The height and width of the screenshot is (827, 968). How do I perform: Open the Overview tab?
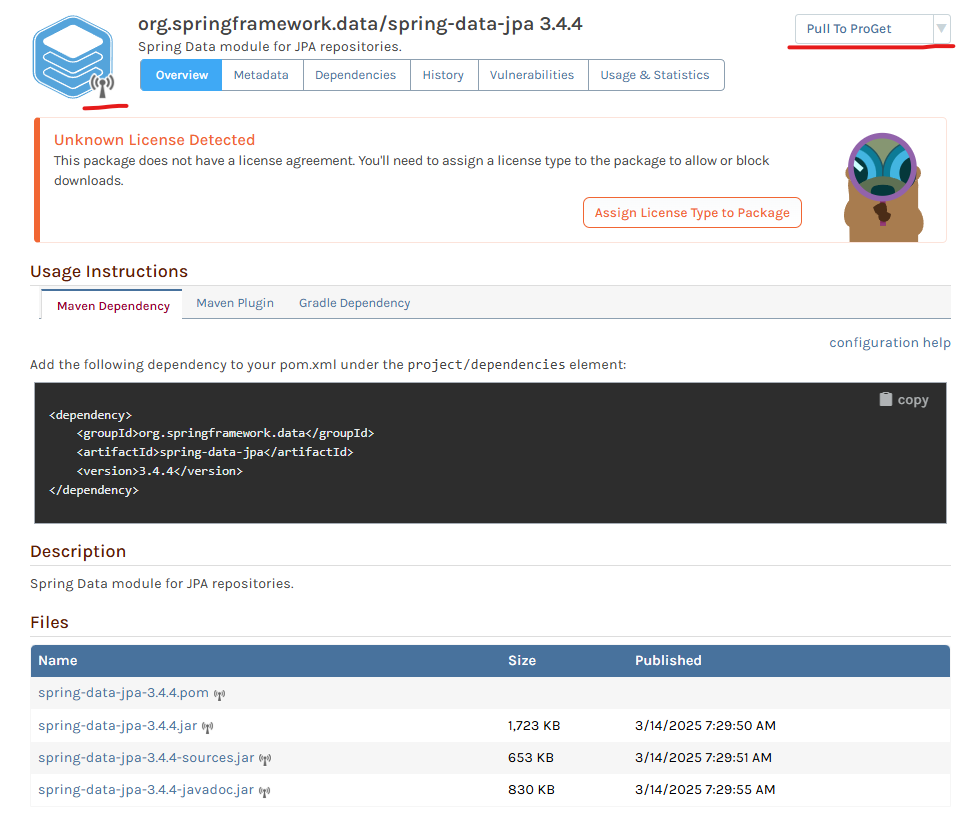182,75
